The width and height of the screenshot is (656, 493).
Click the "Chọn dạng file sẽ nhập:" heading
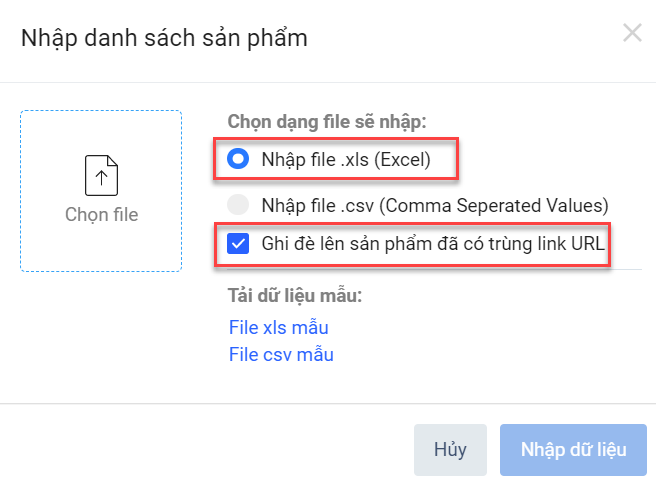[327, 122]
